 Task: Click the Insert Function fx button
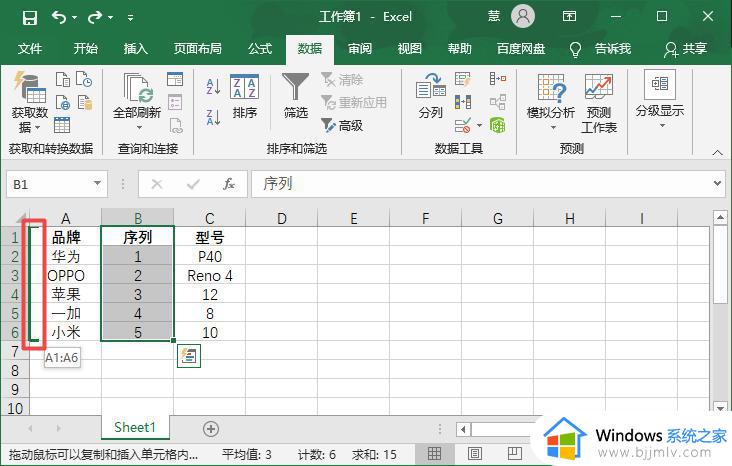pyautogui.click(x=228, y=184)
